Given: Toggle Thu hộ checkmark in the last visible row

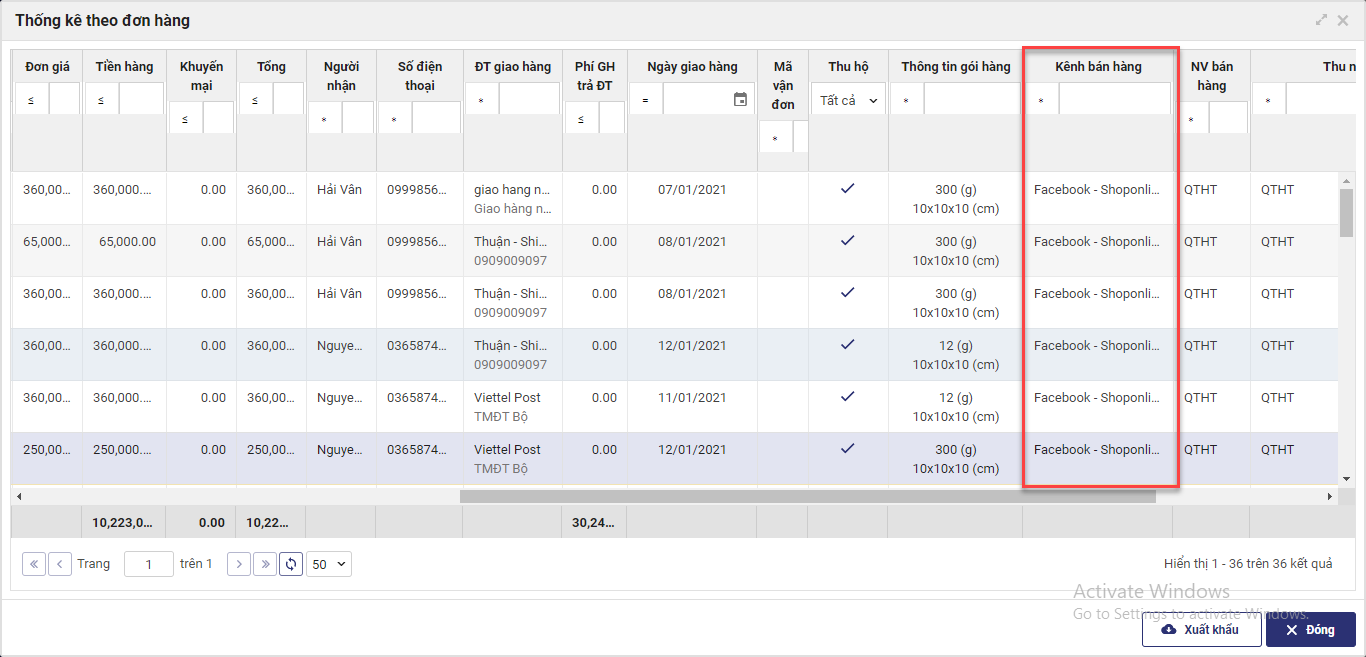Looking at the screenshot, I should click(x=848, y=448).
